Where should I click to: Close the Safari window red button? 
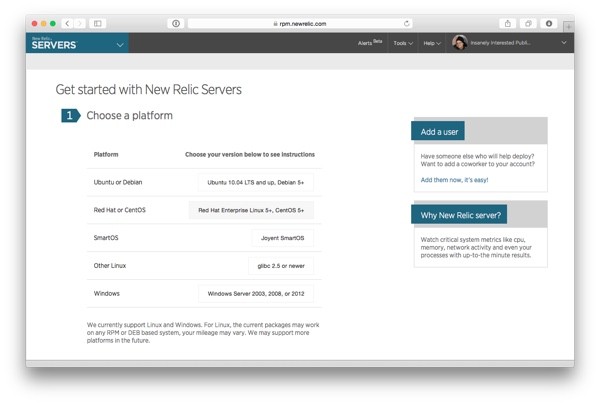(34, 23)
